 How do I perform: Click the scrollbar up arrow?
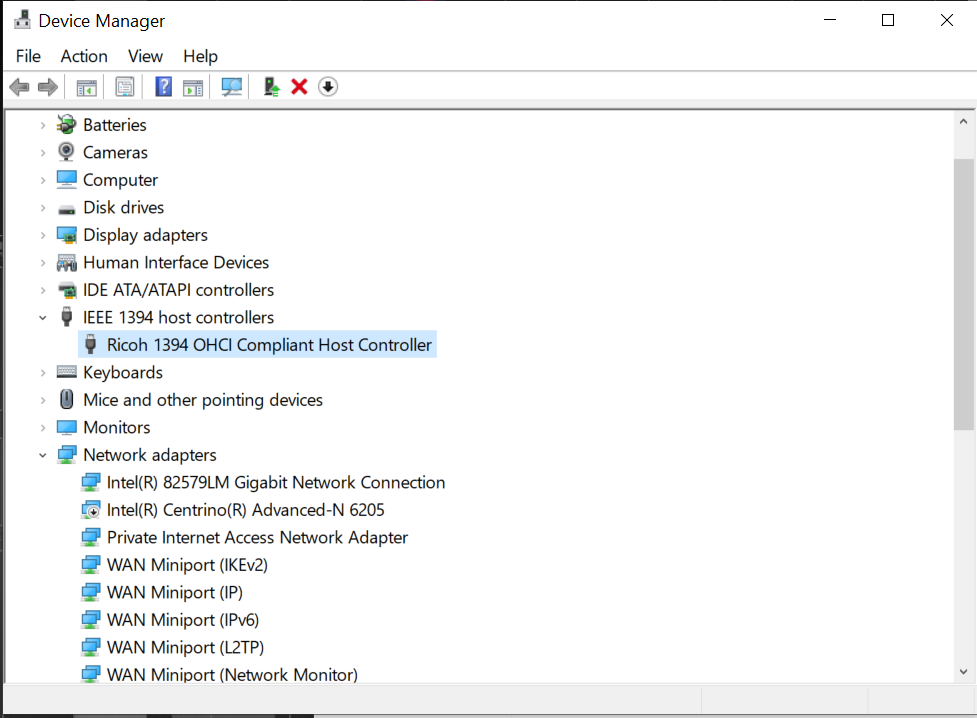click(963, 122)
